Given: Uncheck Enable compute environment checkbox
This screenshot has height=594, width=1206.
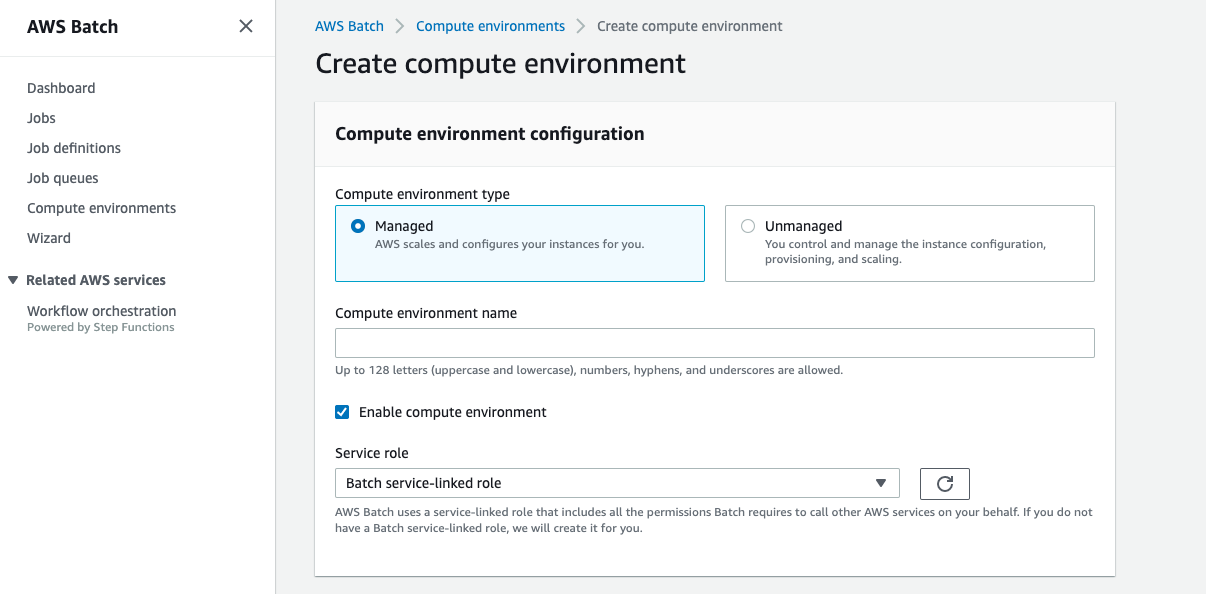Looking at the screenshot, I should 342,412.
